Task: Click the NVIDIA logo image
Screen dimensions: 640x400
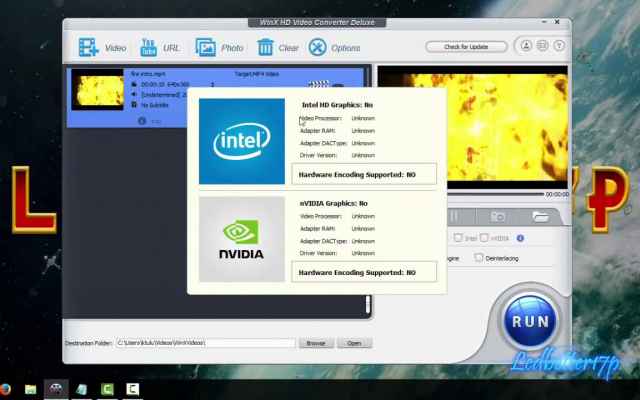Action: [x=242, y=239]
